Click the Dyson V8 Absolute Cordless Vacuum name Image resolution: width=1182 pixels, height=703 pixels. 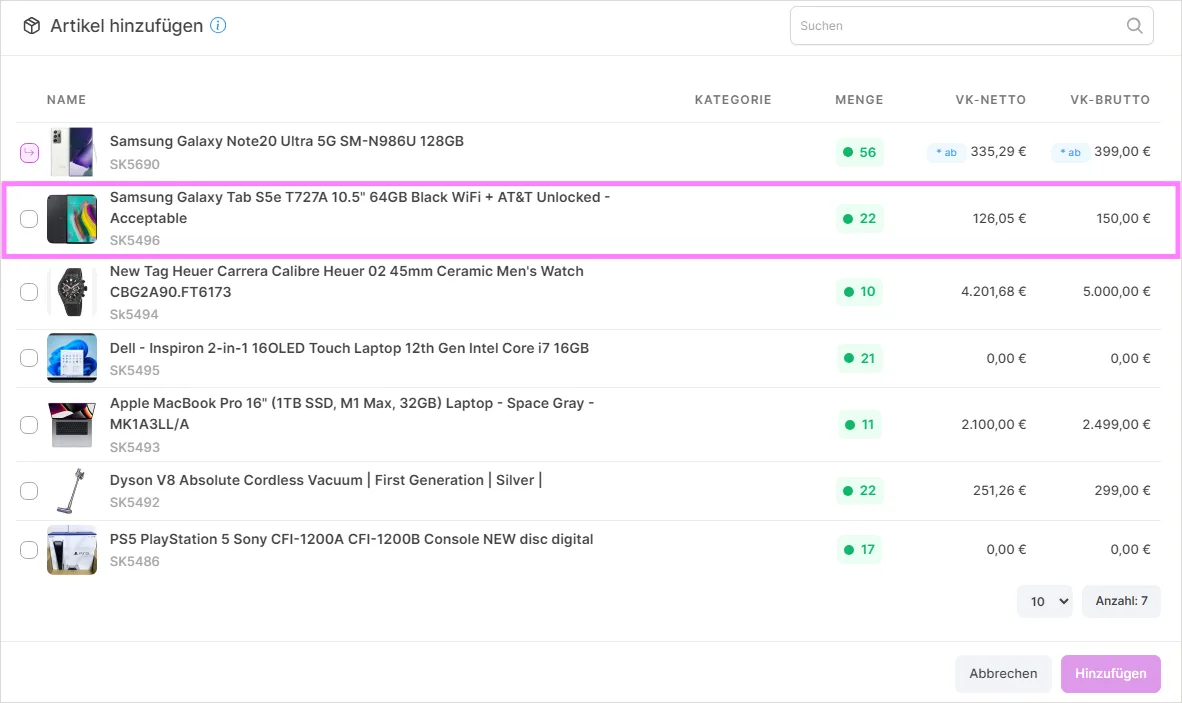coord(326,480)
